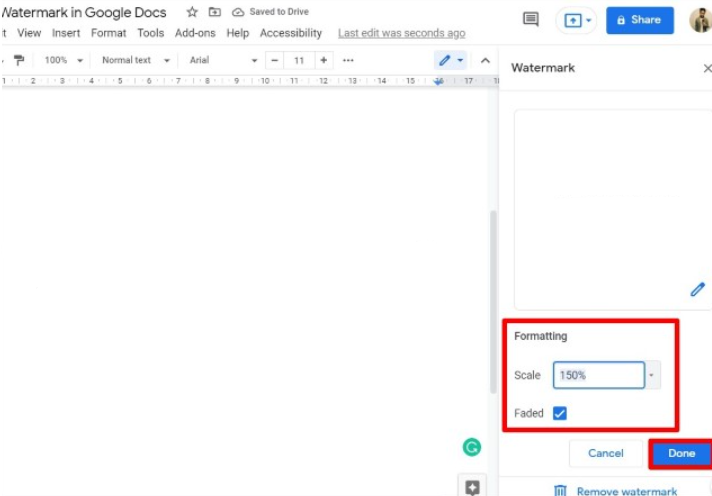Open the Add-ons menu
This screenshot has width=712, height=496.
[x=195, y=33]
